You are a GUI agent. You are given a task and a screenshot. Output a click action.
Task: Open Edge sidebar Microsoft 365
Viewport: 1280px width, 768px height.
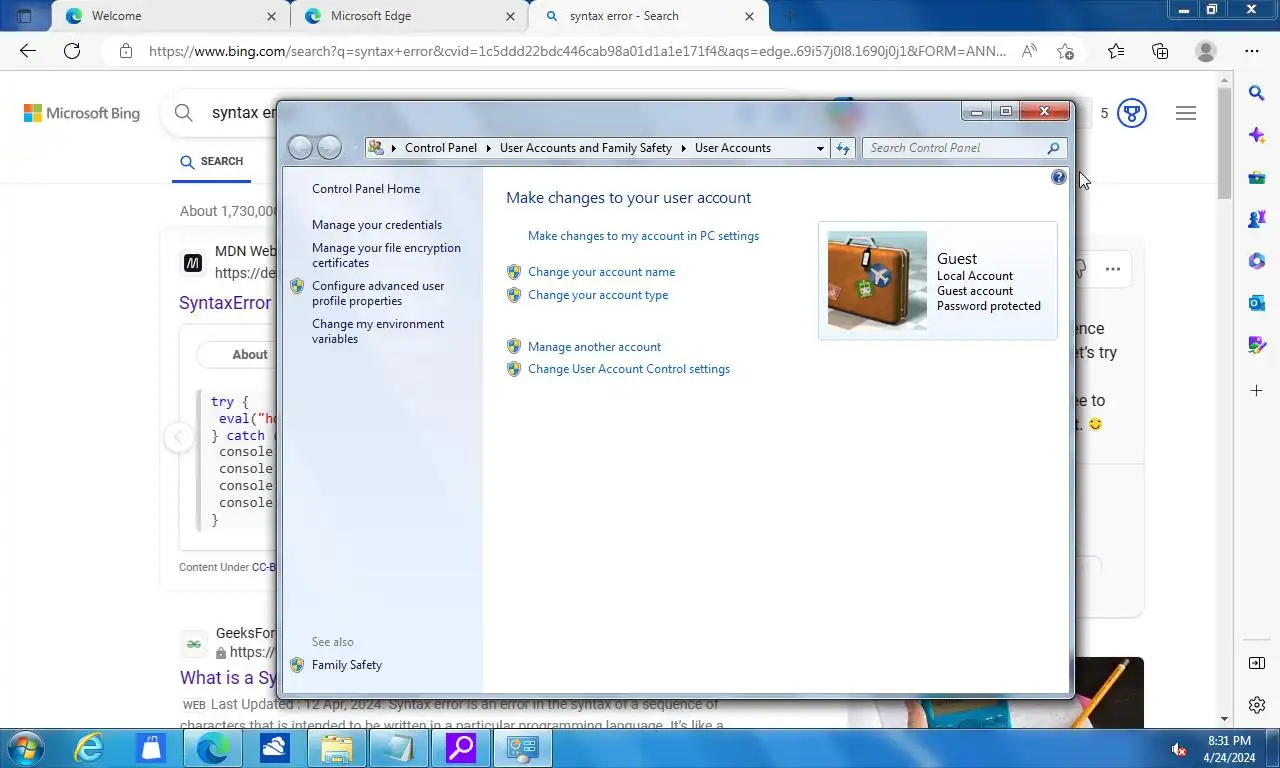pyautogui.click(x=1257, y=261)
